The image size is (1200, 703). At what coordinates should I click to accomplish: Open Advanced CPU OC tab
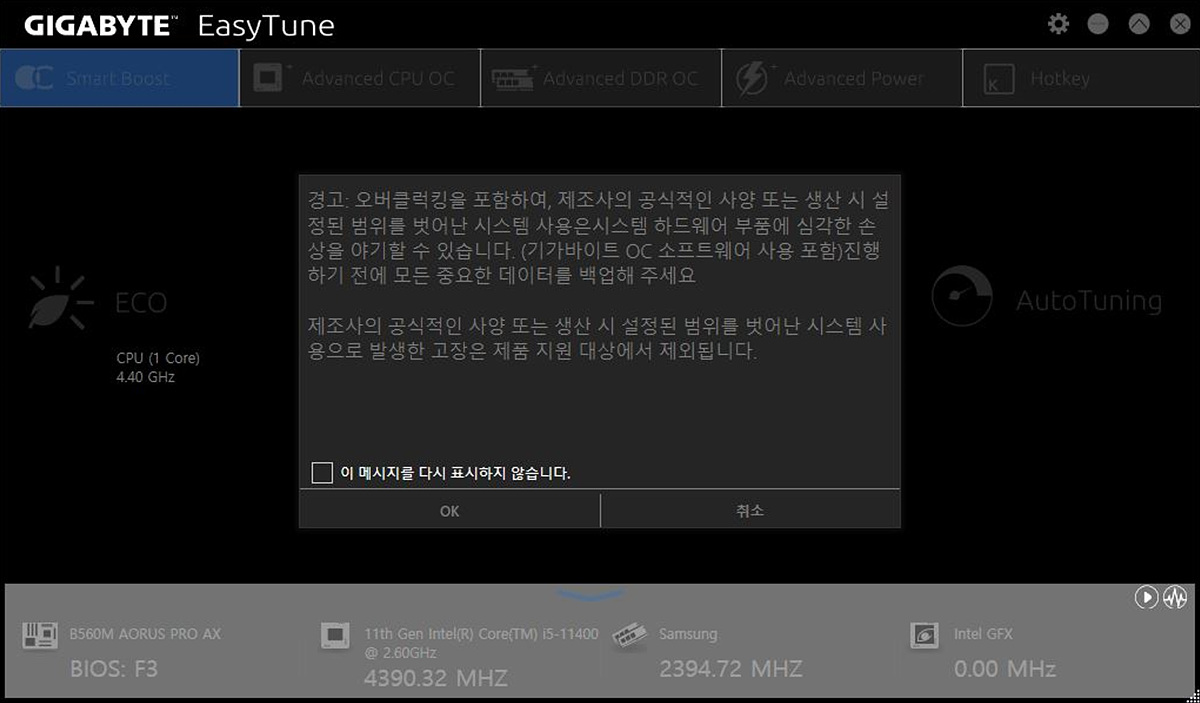click(360, 78)
